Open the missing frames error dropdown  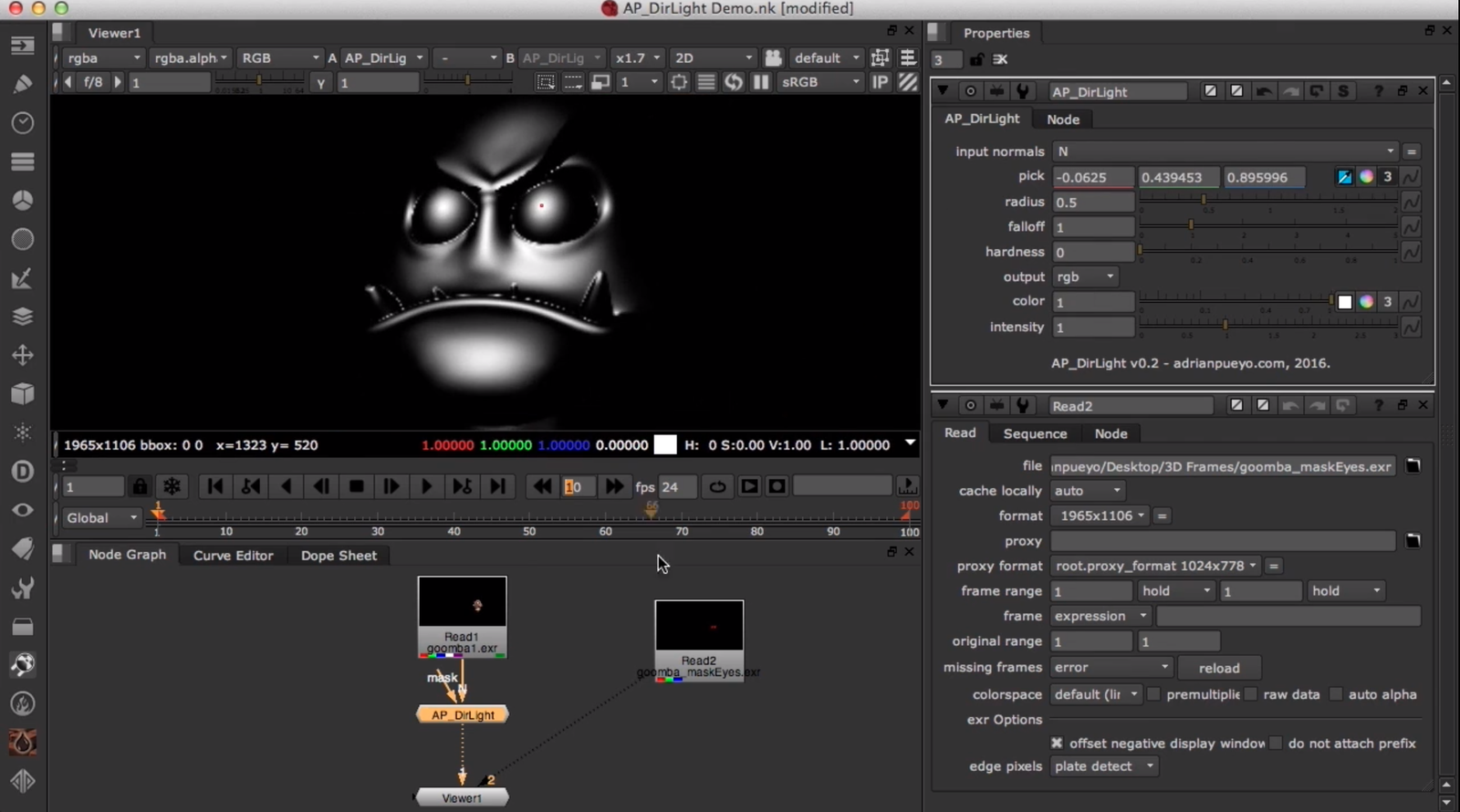coord(1111,668)
